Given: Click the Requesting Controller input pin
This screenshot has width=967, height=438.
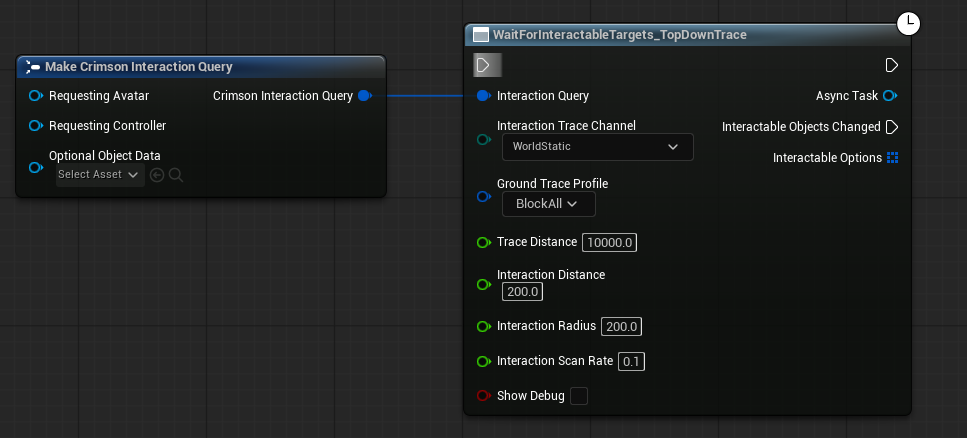Looking at the screenshot, I should click(x=36, y=126).
